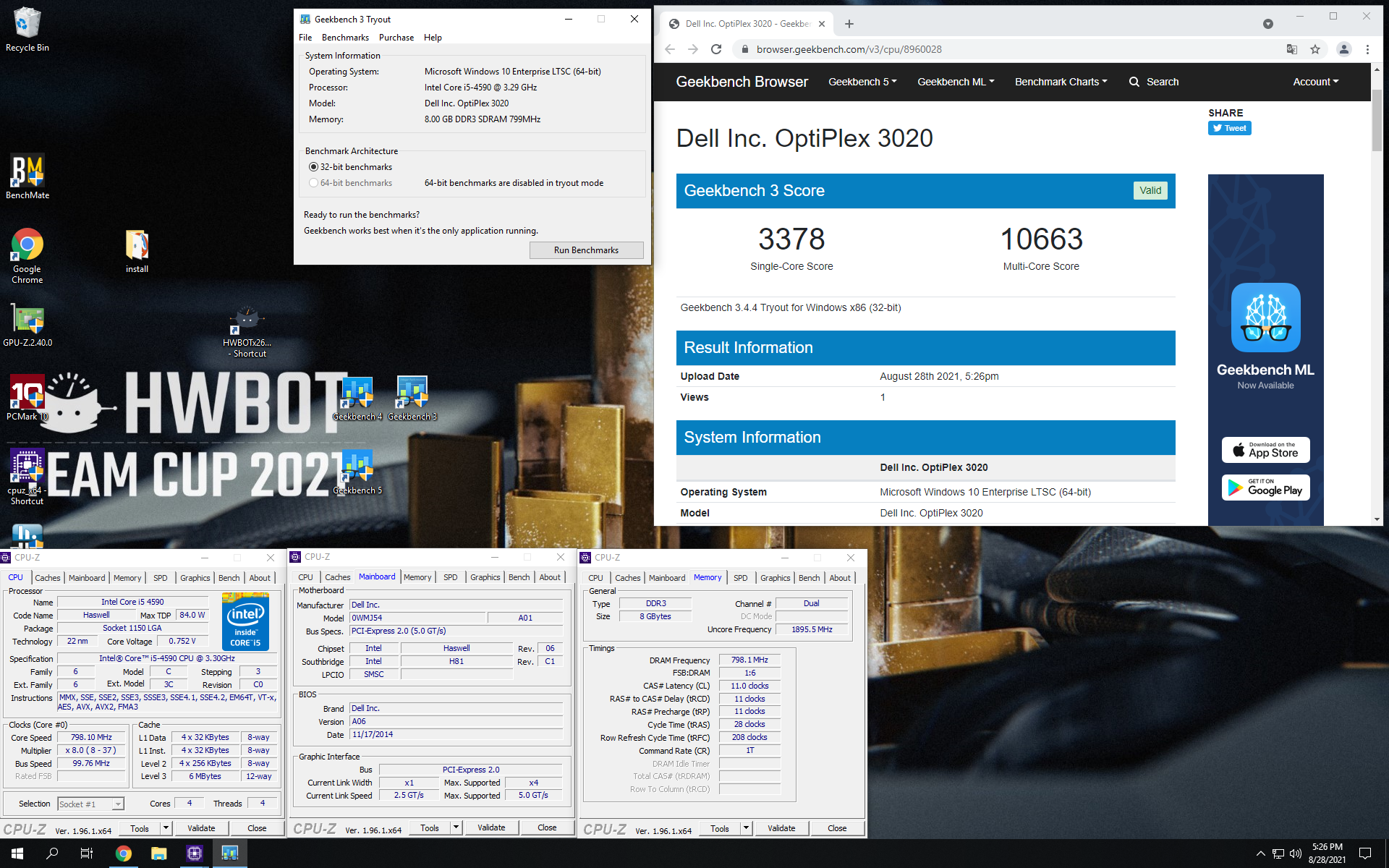Open the Purchase menu in Geekbench 3
The image size is (1389, 868).
coord(396,38)
